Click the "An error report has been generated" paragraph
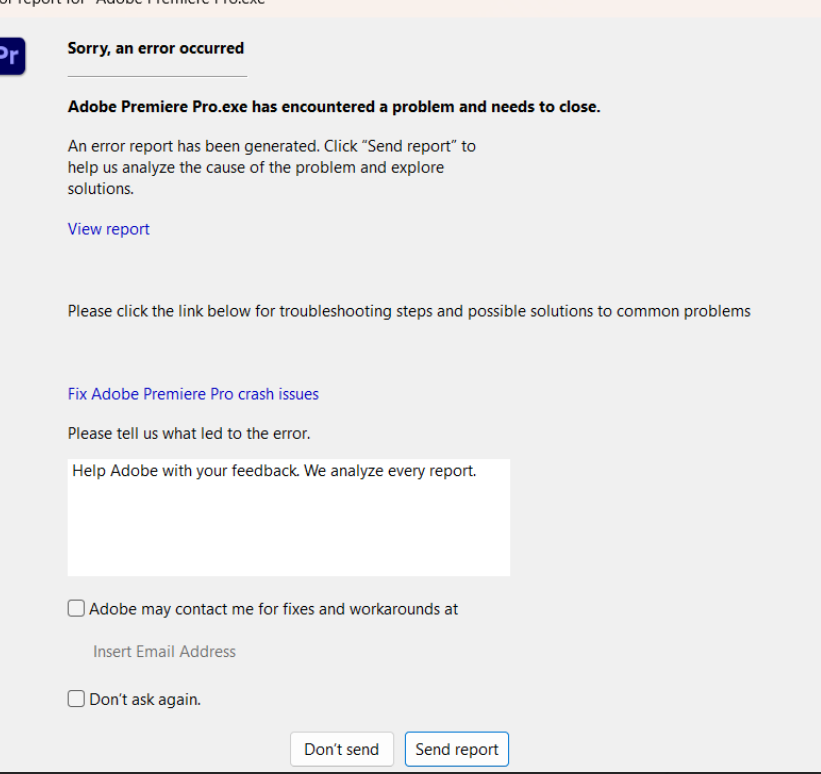This screenshot has width=821, height=774. pos(271,167)
